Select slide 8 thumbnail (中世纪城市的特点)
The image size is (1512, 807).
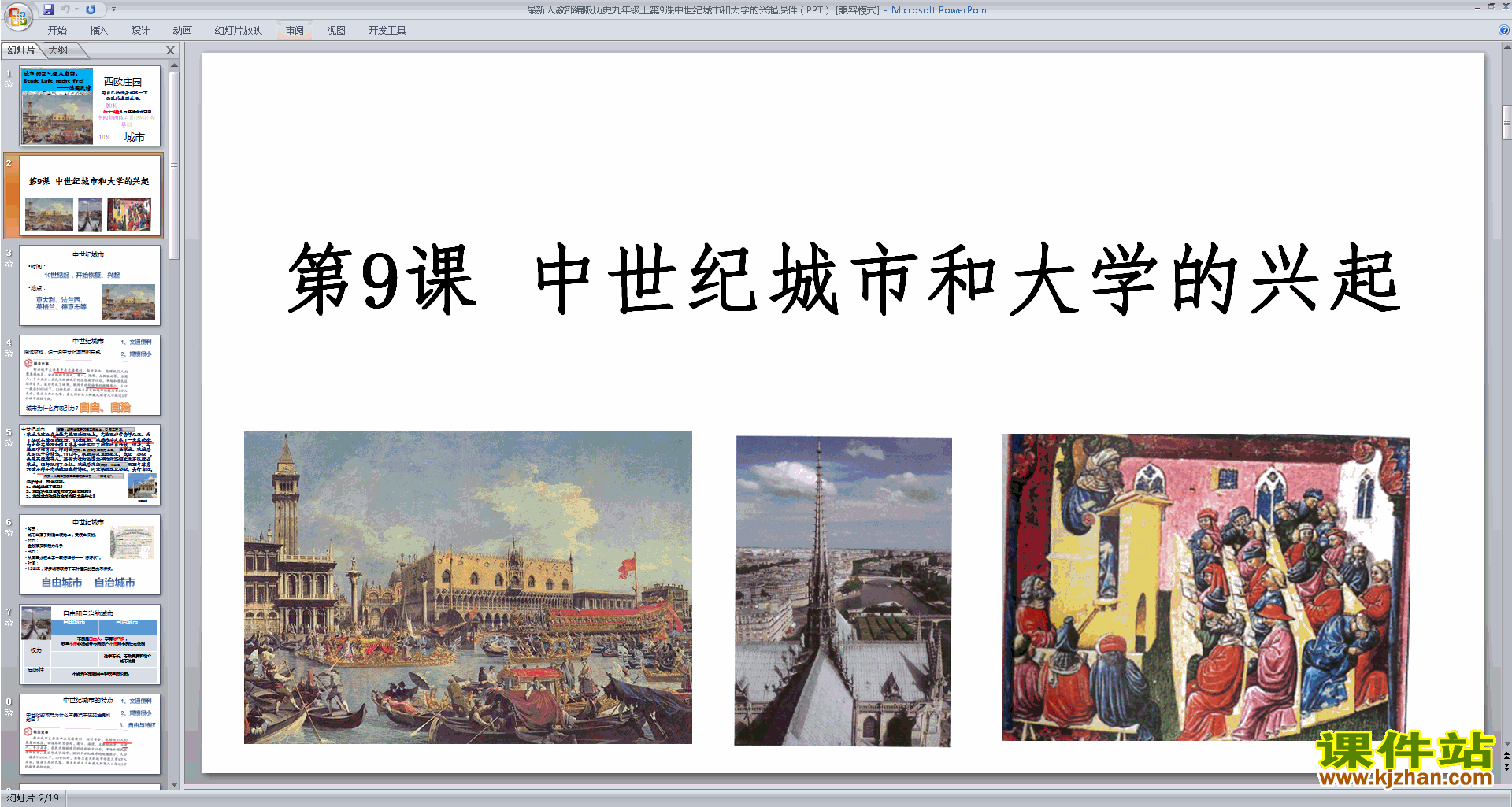pos(90,734)
